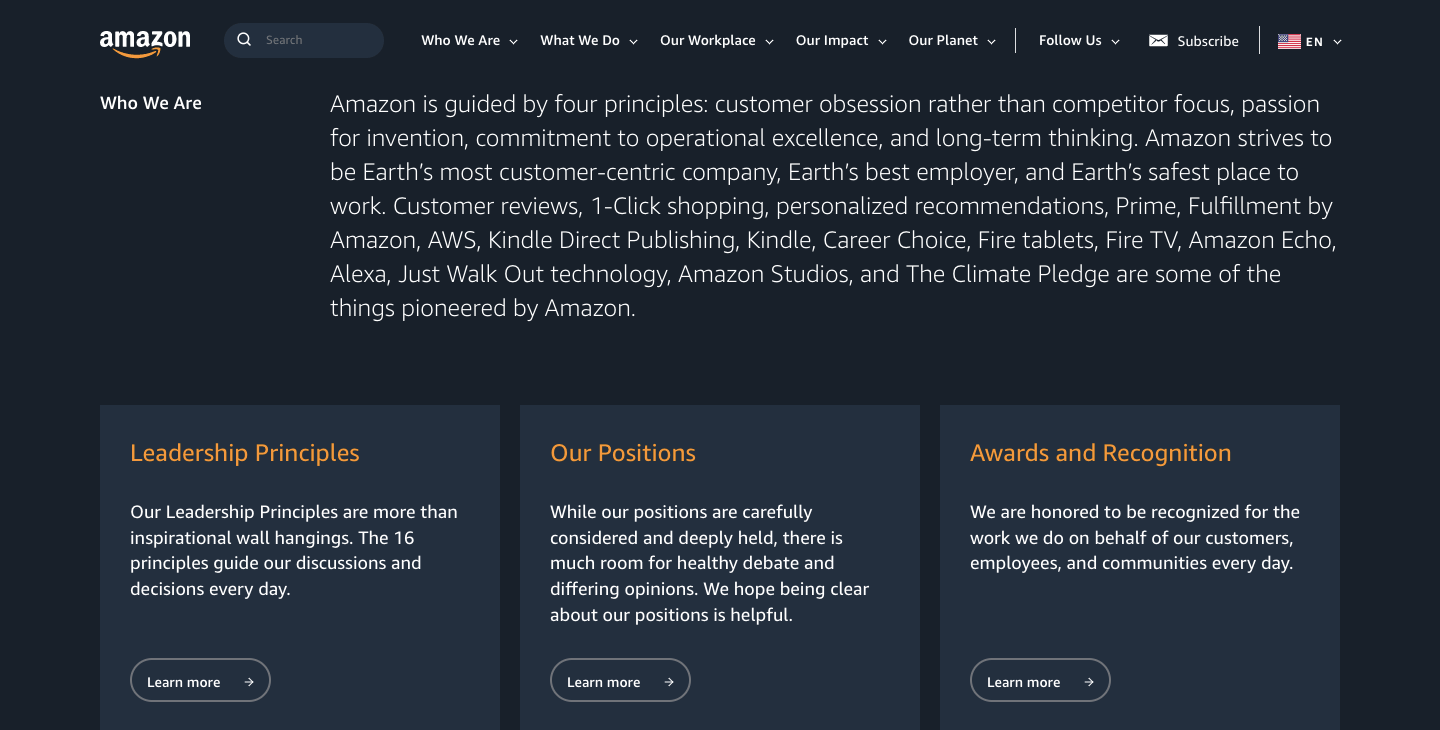
Task: Click the Amazon logo
Action: pos(144,38)
